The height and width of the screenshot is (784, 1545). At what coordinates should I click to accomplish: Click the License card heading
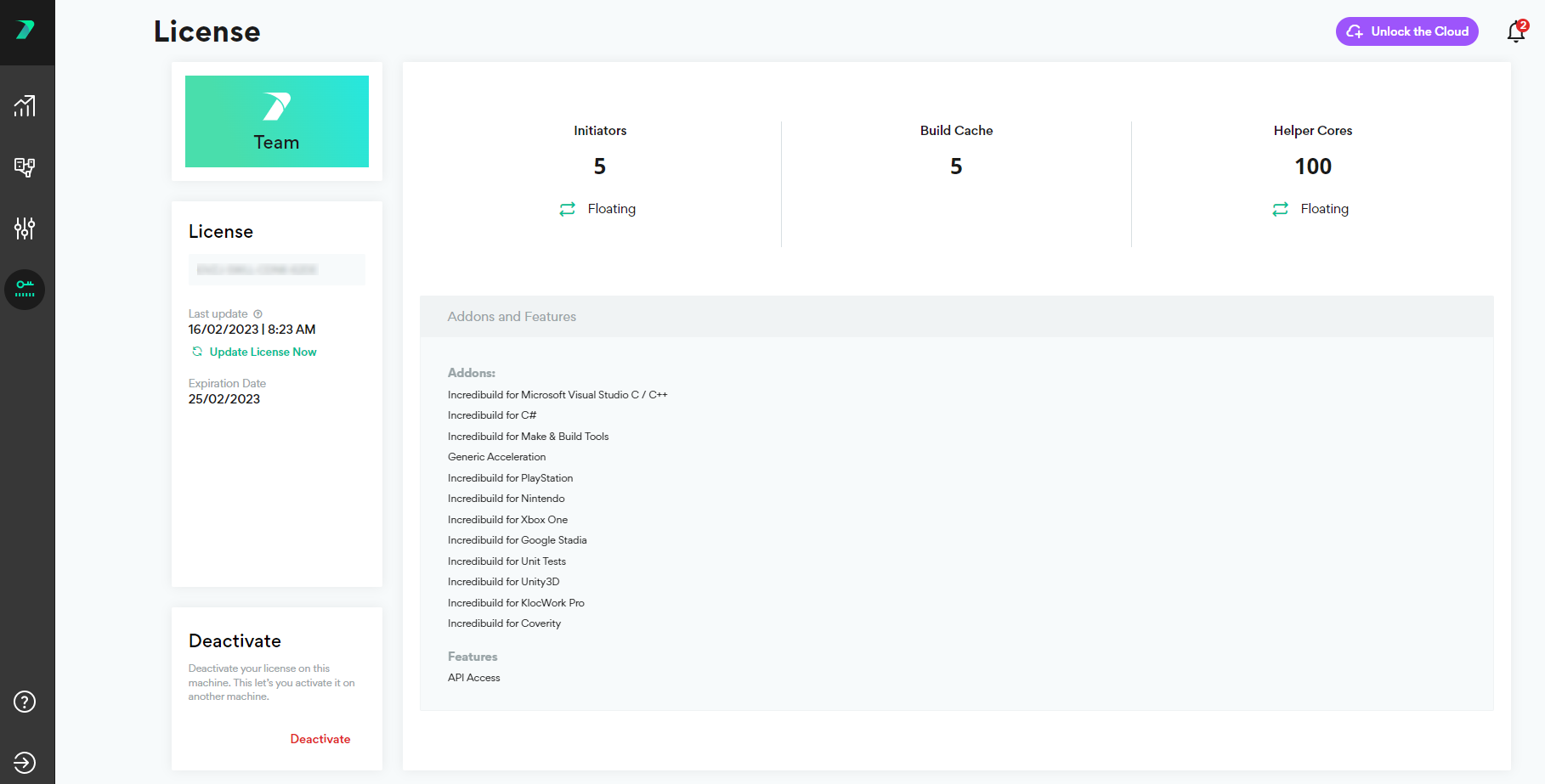(221, 232)
